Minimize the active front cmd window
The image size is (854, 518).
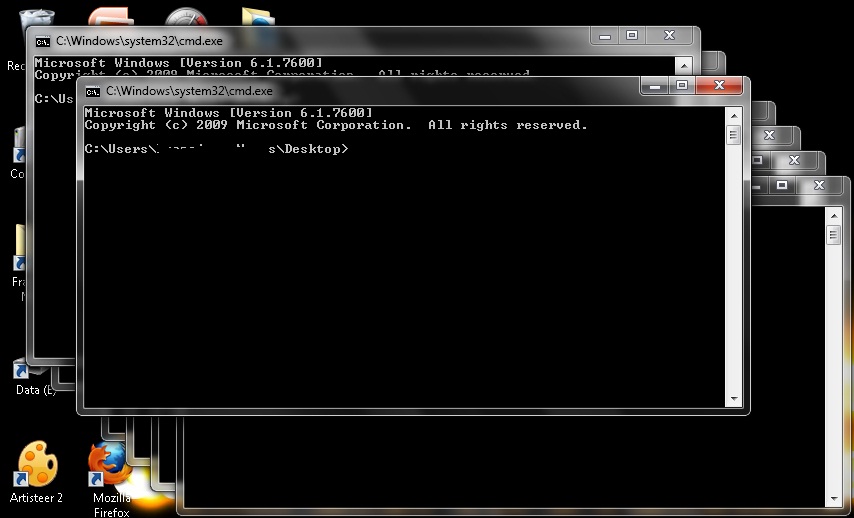coord(655,86)
